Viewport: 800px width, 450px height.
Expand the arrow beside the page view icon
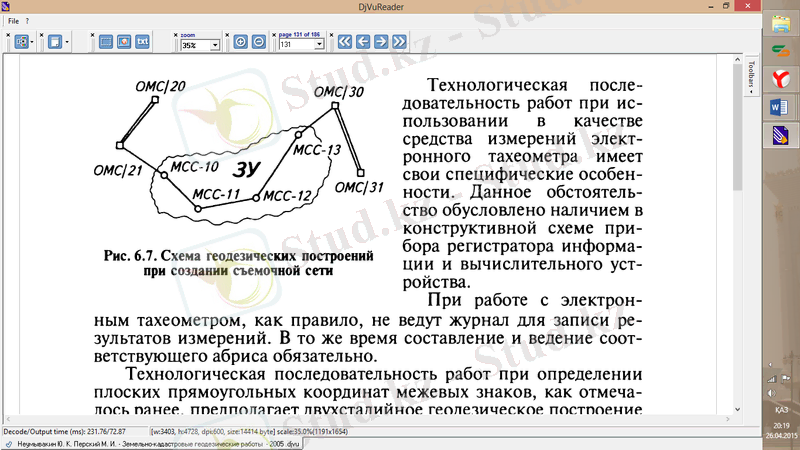click(67, 42)
